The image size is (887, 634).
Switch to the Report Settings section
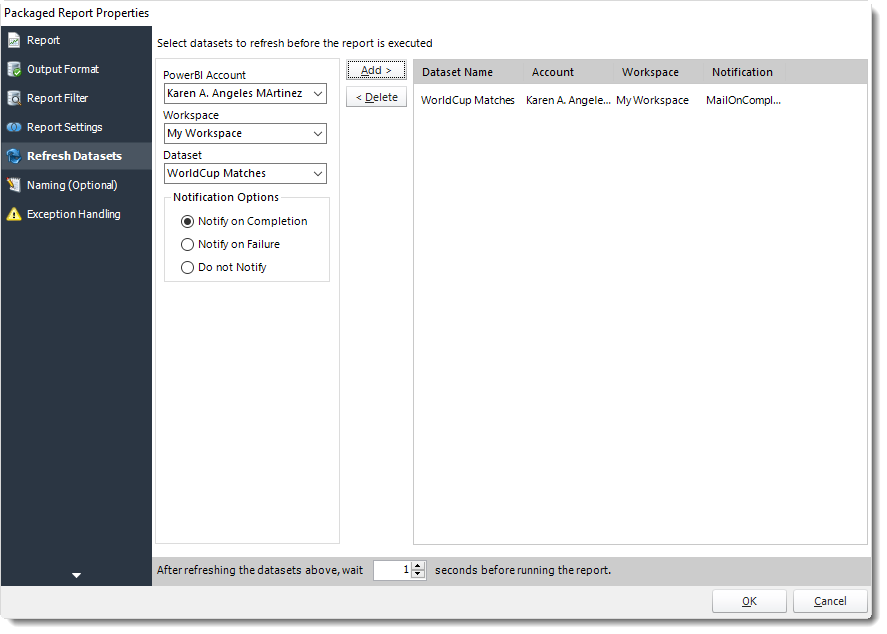(76, 127)
